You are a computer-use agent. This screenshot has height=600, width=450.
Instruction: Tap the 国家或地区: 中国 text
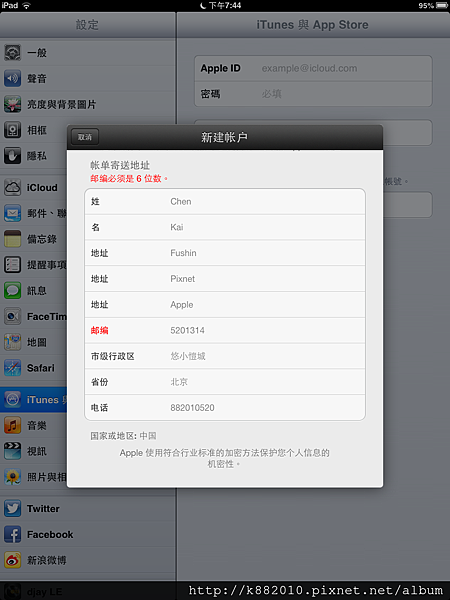click(123, 436)
